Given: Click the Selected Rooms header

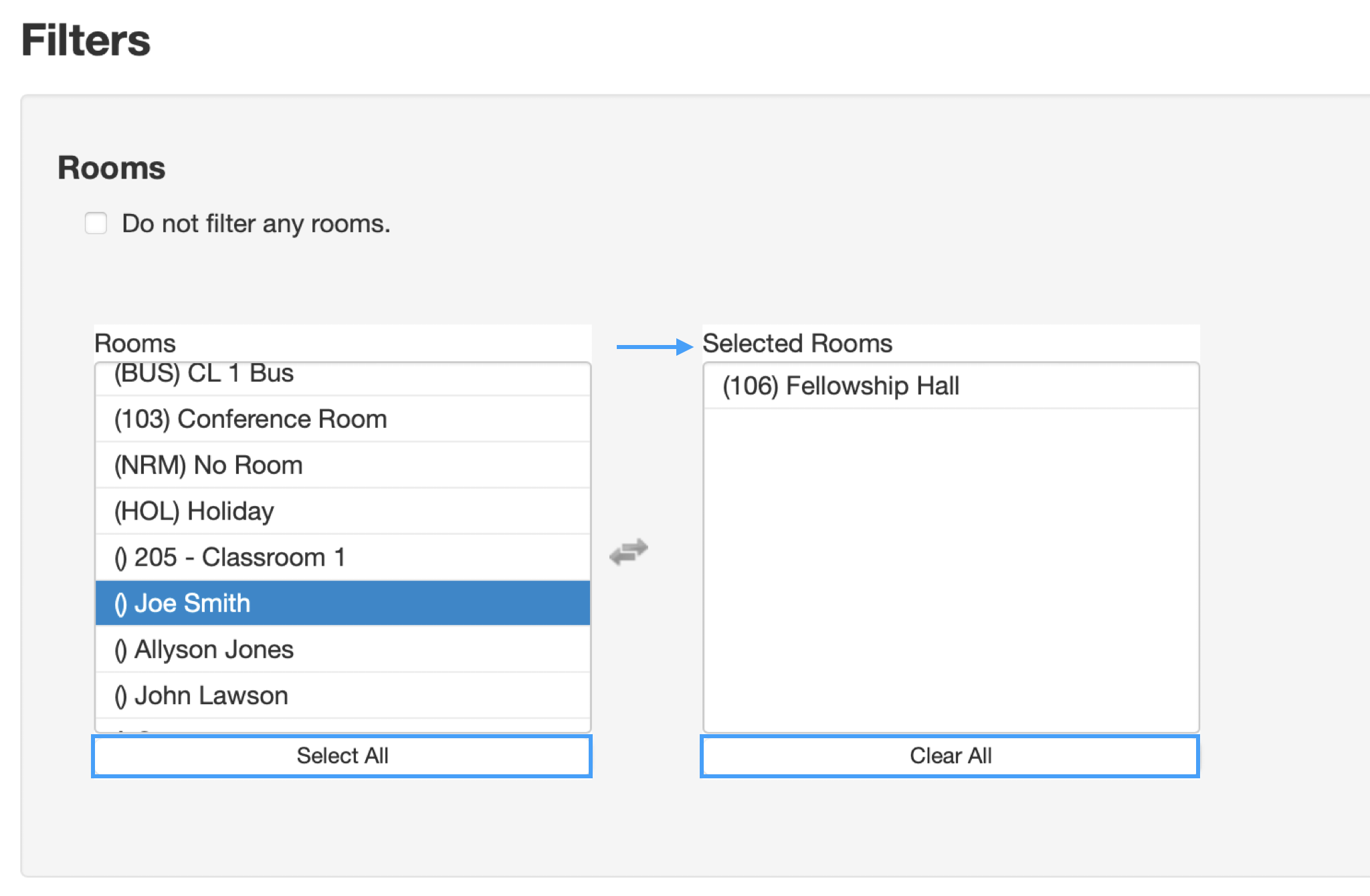Looking at the screenshot, I should click(x=799, y=343).
